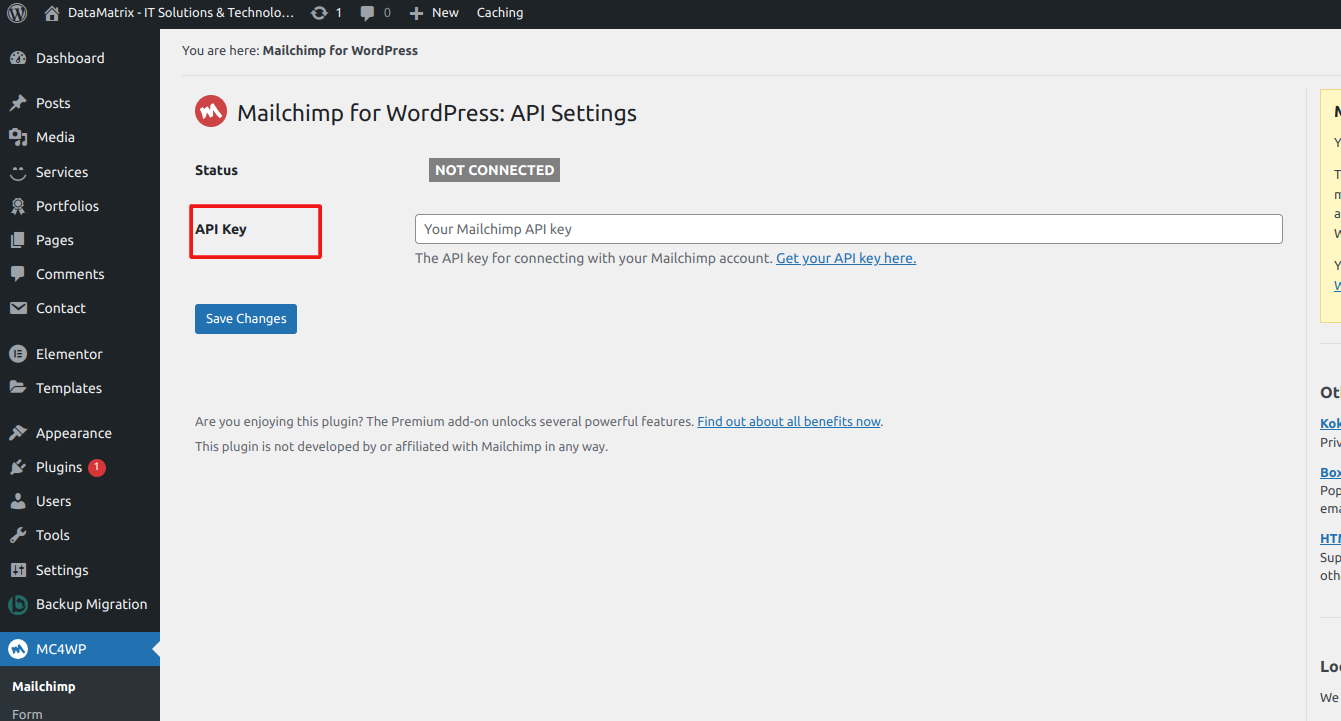Open Contact menu item
This screenshot has height=721, width=1341.
point(80,308)
